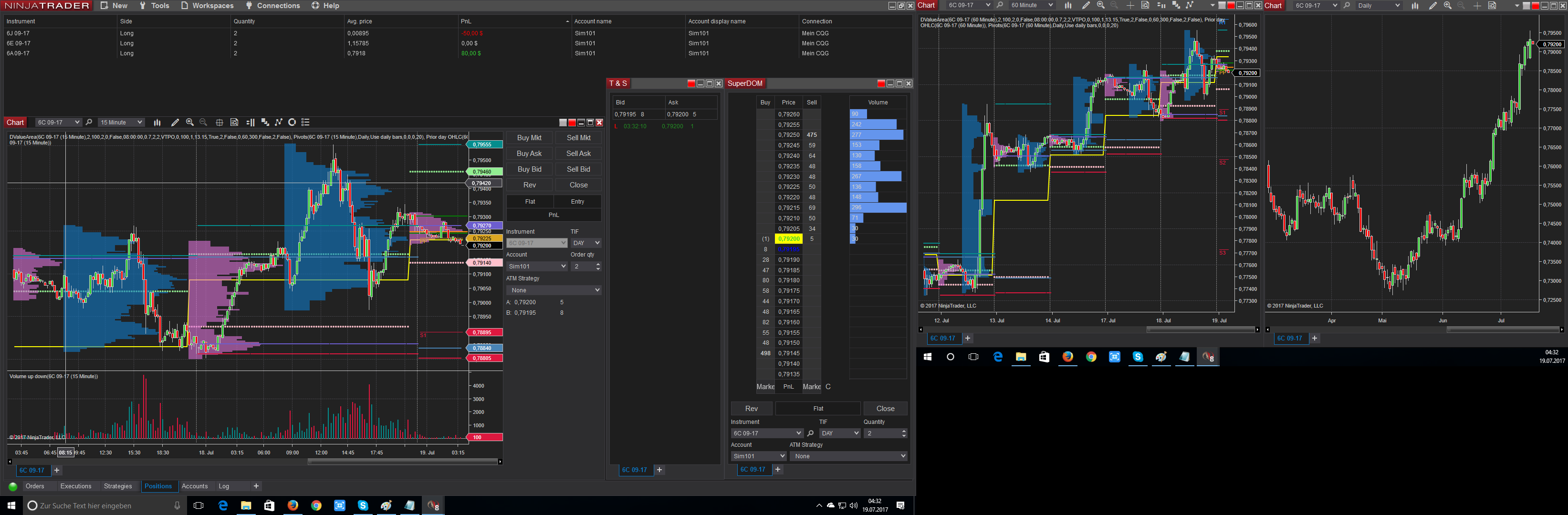Search instrument in the 15 Minute chart
1568x515 pixels.
(89, 122)
